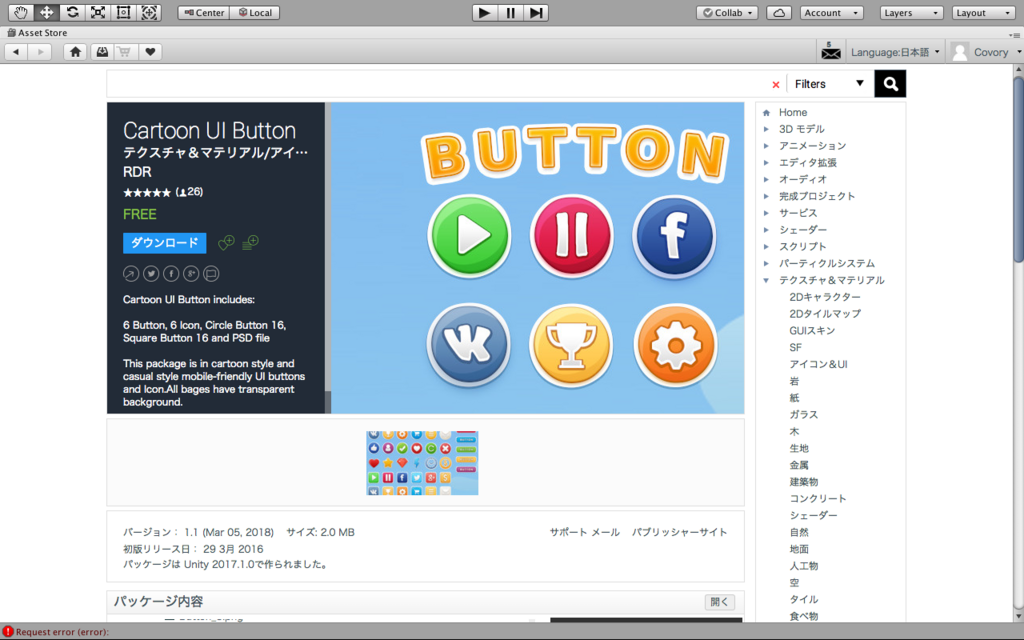Image resolution: width=1024 pixels, height=640 pixels.
Task: Go to Home in category list
Action: pos(793,112)
